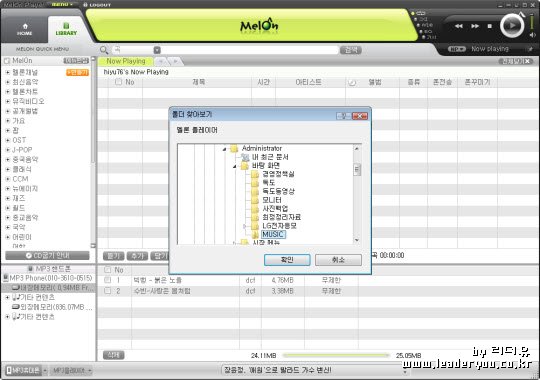Click the LOGOUT link
540x380 pixels.
97,5
